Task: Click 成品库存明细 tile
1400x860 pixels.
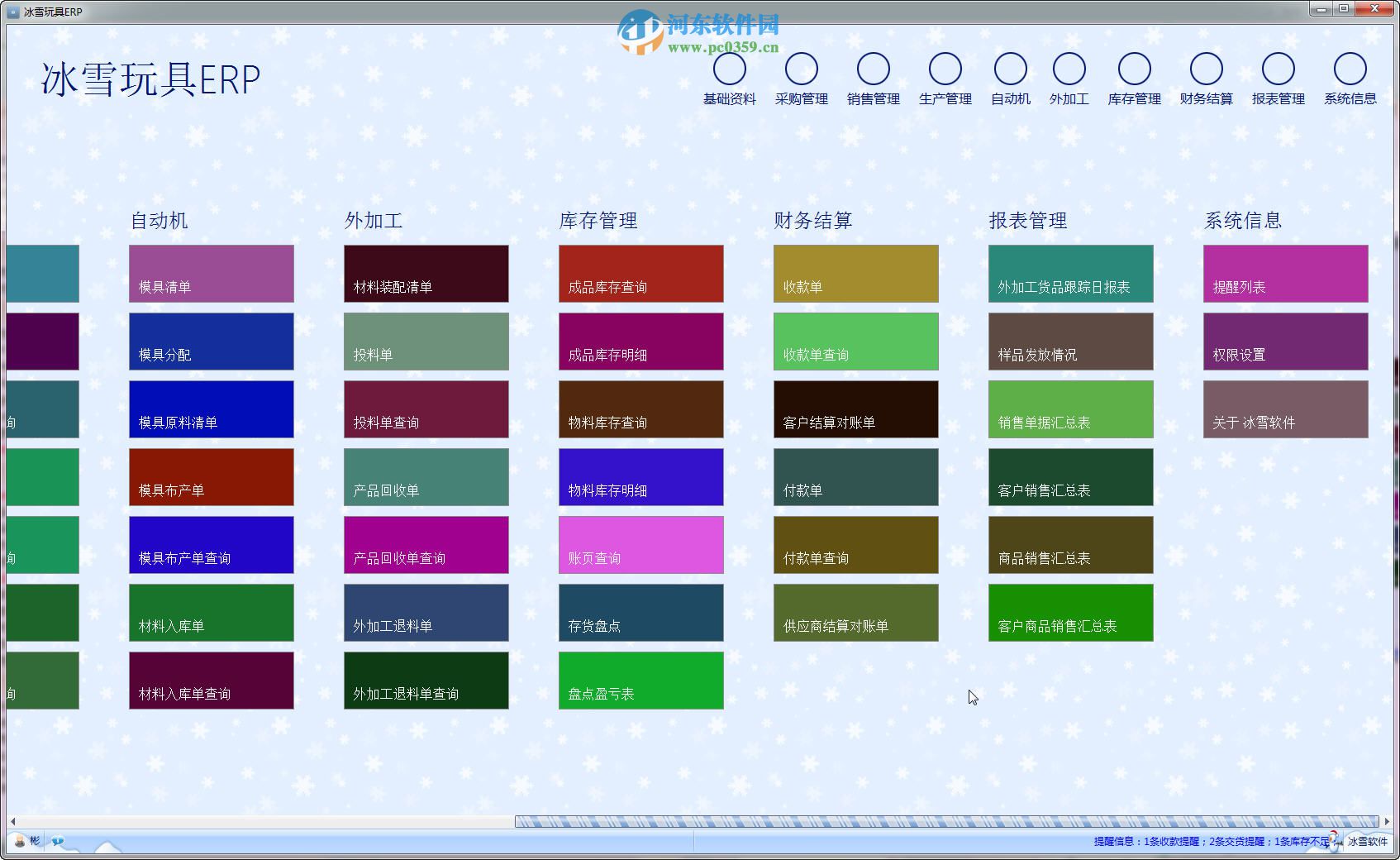Action: (641, 342)
